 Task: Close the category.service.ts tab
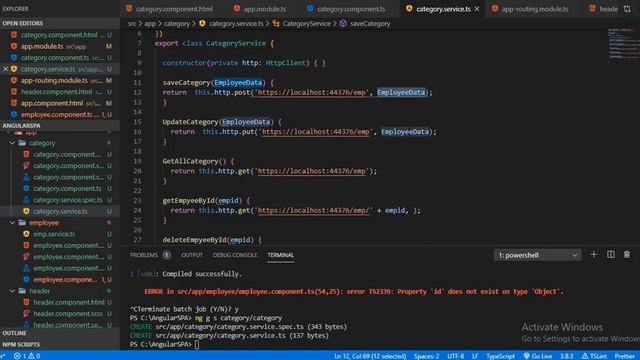coord(477,9)
